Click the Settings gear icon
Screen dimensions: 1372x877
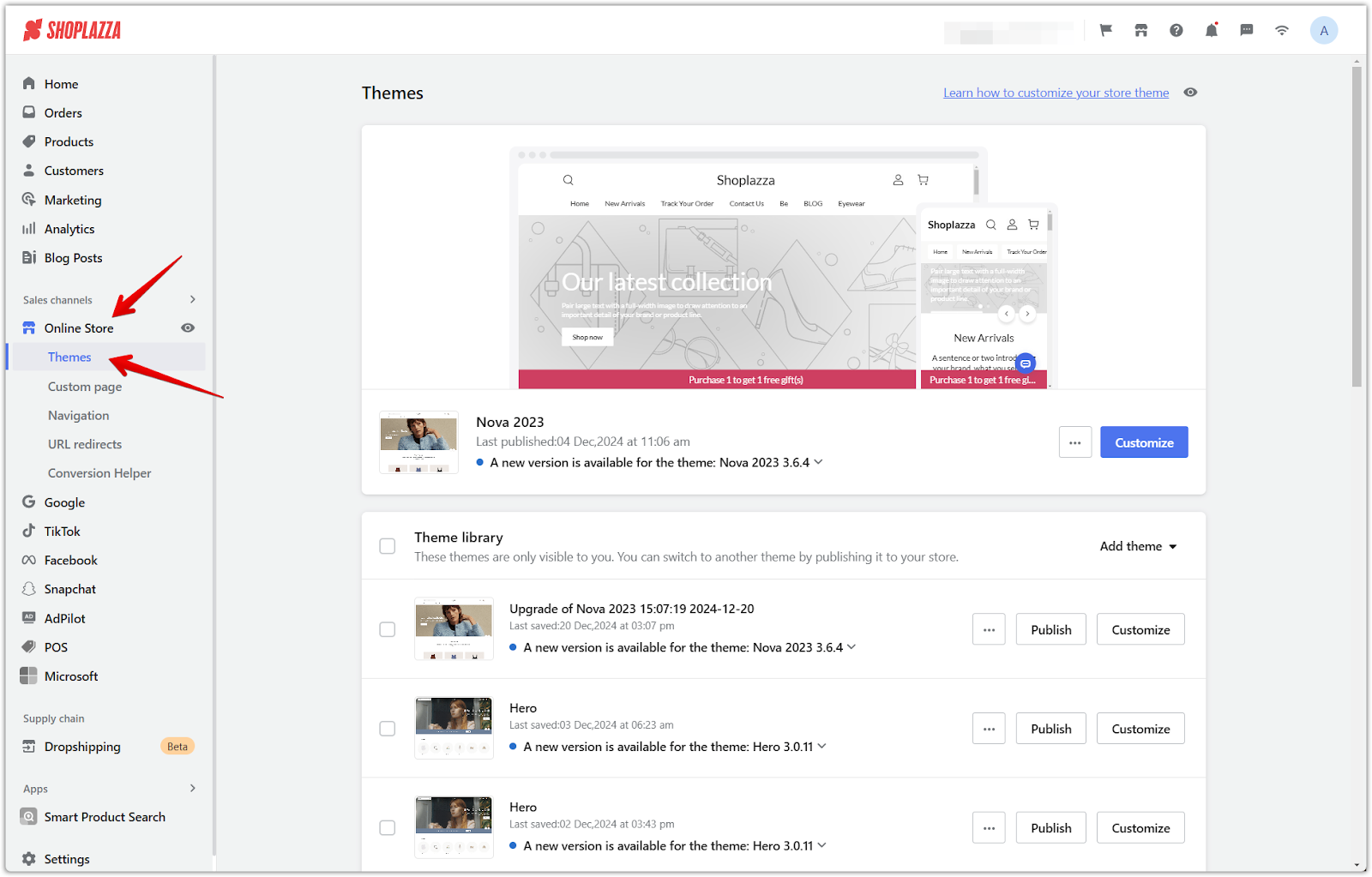point(29,859)
